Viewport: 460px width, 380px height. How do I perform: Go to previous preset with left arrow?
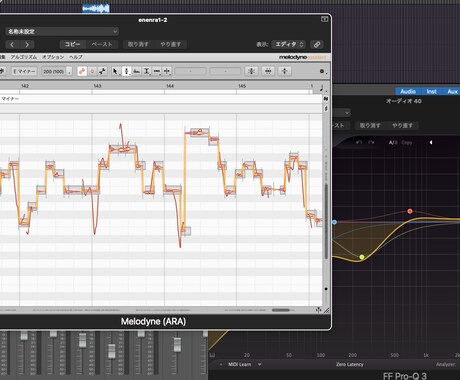[12, 44]
